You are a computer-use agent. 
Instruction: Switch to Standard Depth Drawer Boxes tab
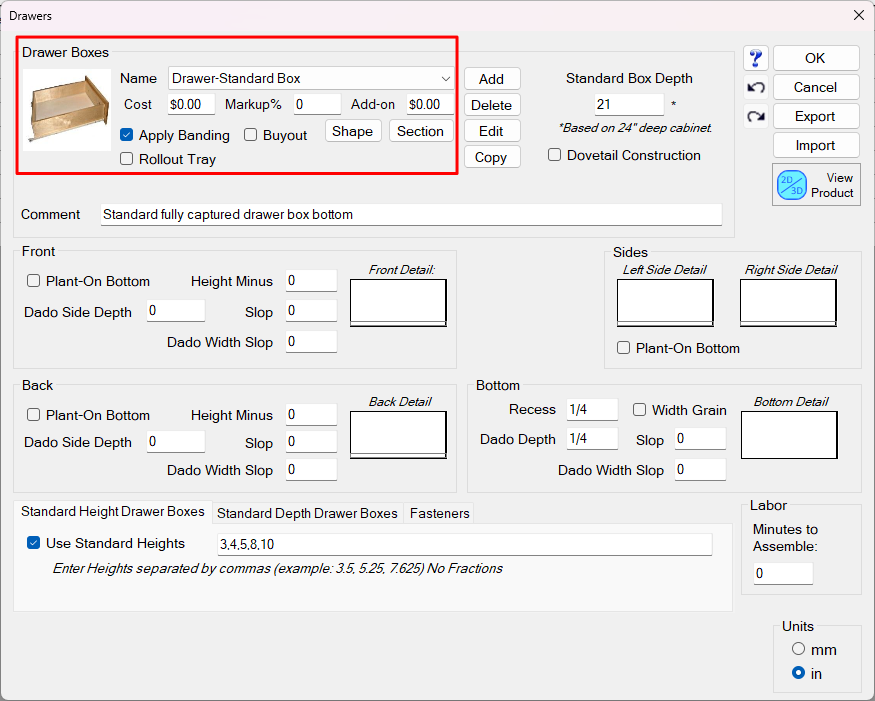307,513
